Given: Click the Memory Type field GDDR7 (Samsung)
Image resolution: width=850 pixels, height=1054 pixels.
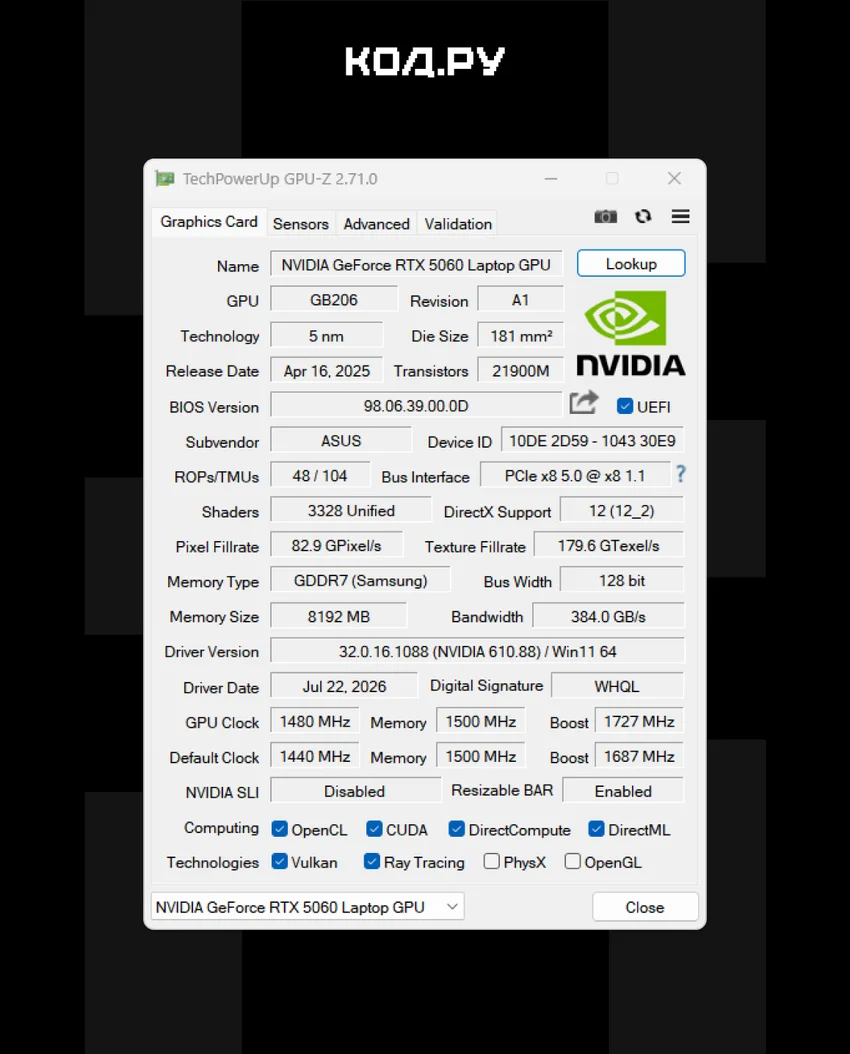Looking at the screenshot, I should tap(360, 581).
